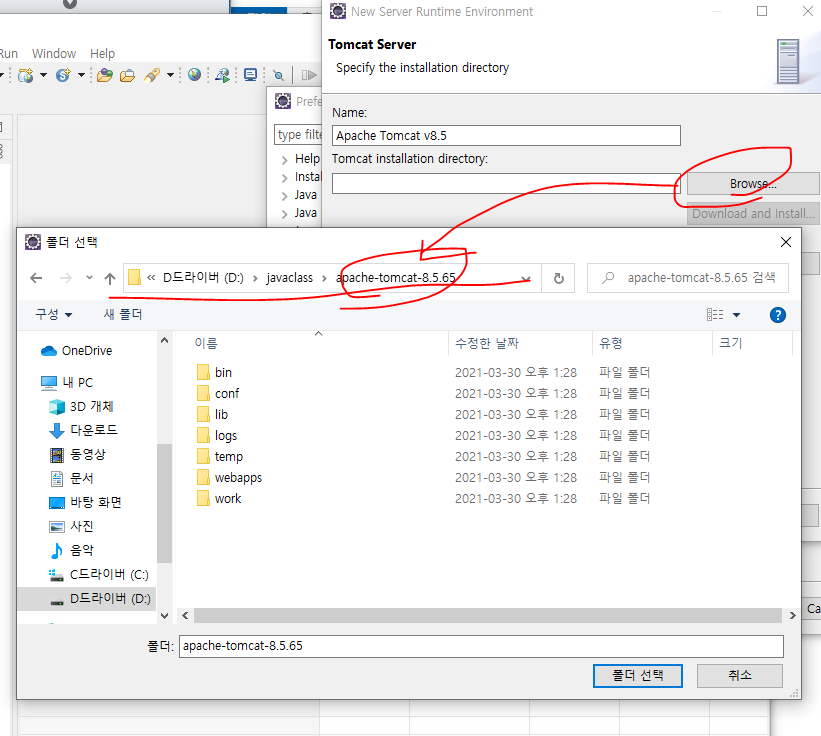
Task: Change the file view layout icon
Action: (x=715, y=315)
